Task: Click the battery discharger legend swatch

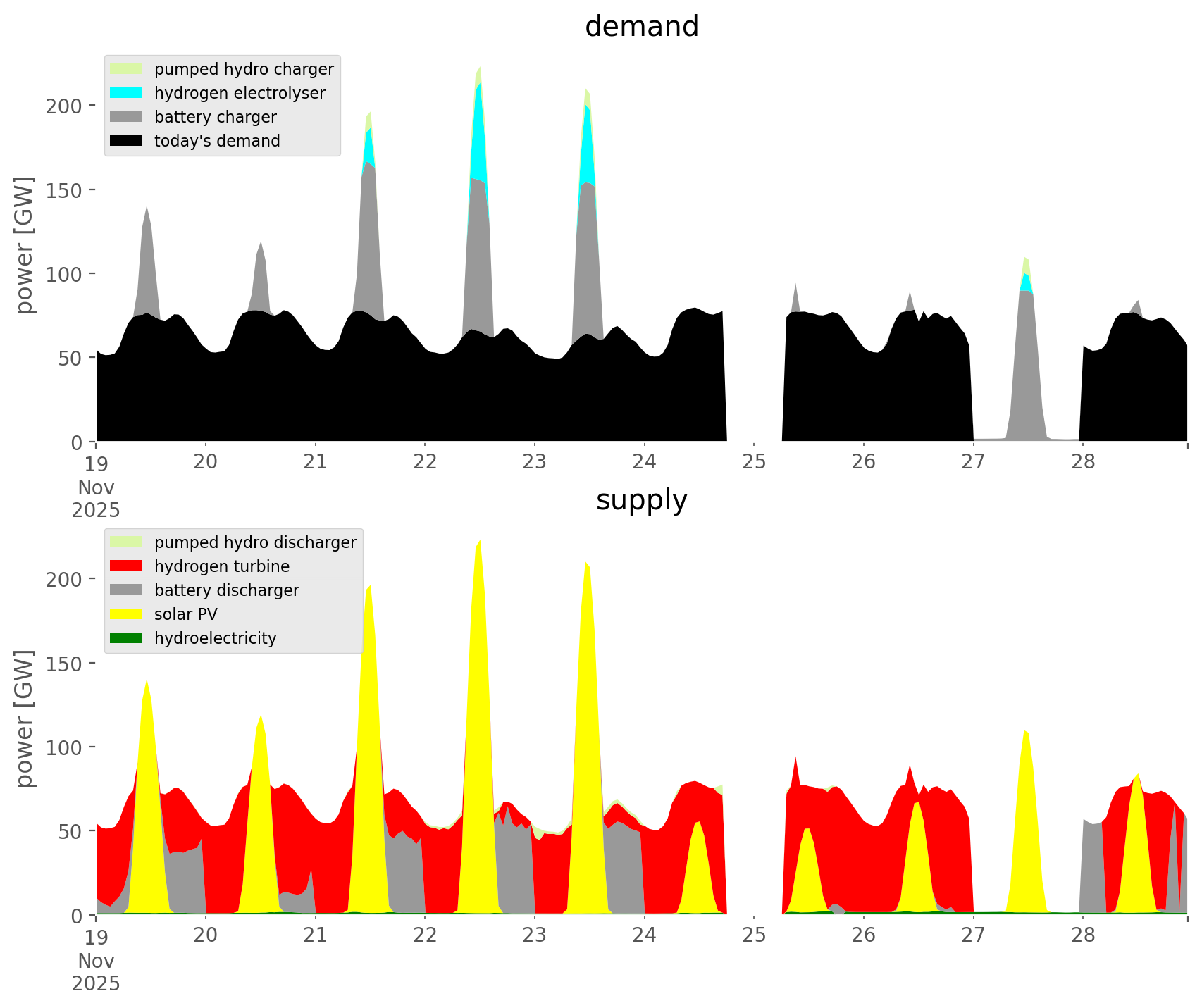Action: point(126,590)
